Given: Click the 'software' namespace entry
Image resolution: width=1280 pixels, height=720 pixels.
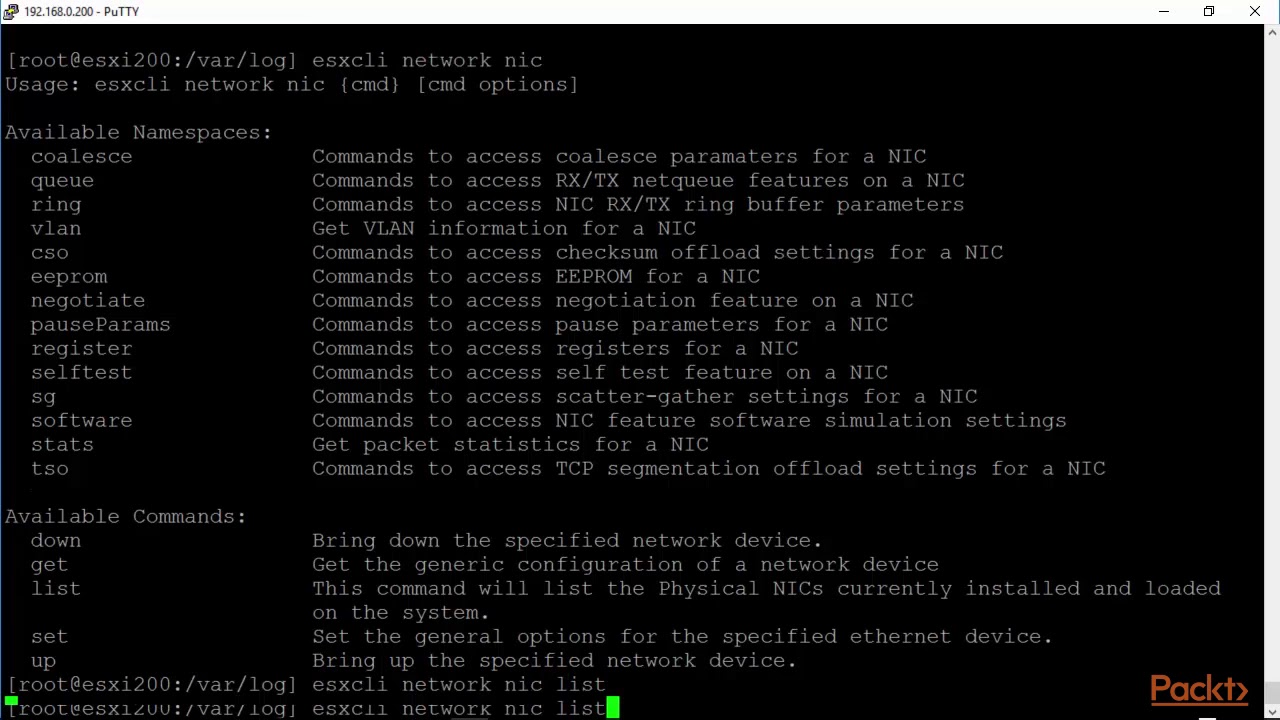Looking at the screenshot, I should [81, 420].
